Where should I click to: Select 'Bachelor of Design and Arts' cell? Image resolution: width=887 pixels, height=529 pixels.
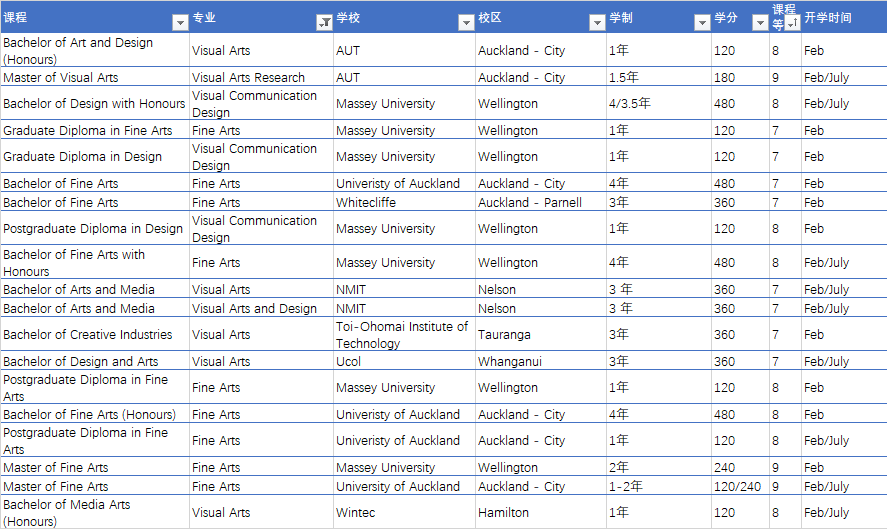pyautogui.click(x=95, y=362)
